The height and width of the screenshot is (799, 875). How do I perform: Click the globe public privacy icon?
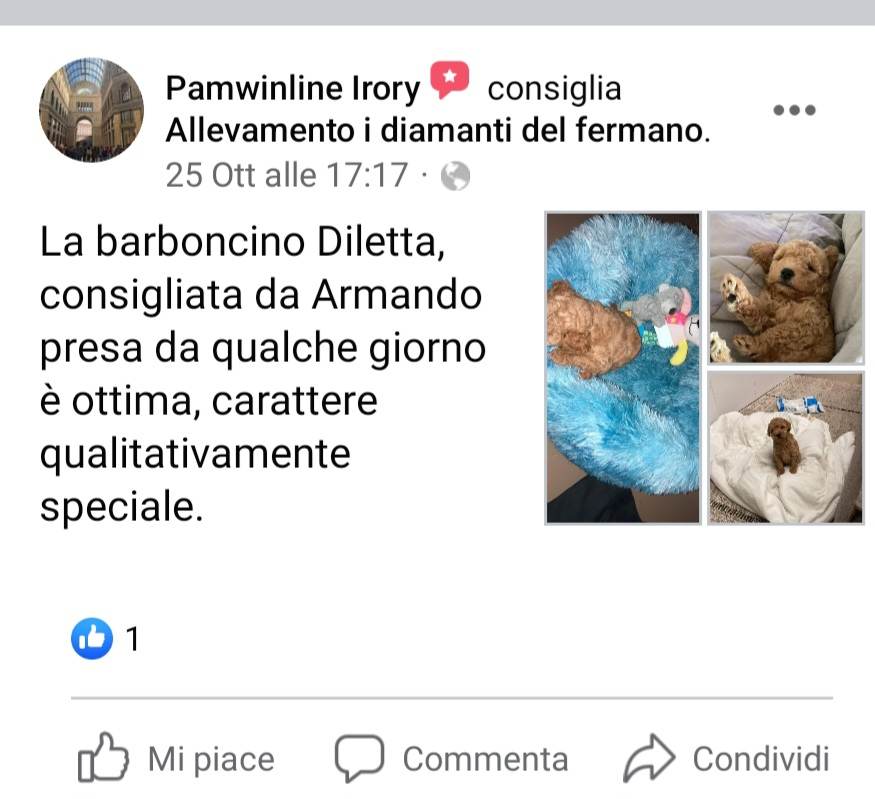pos(455,176)
